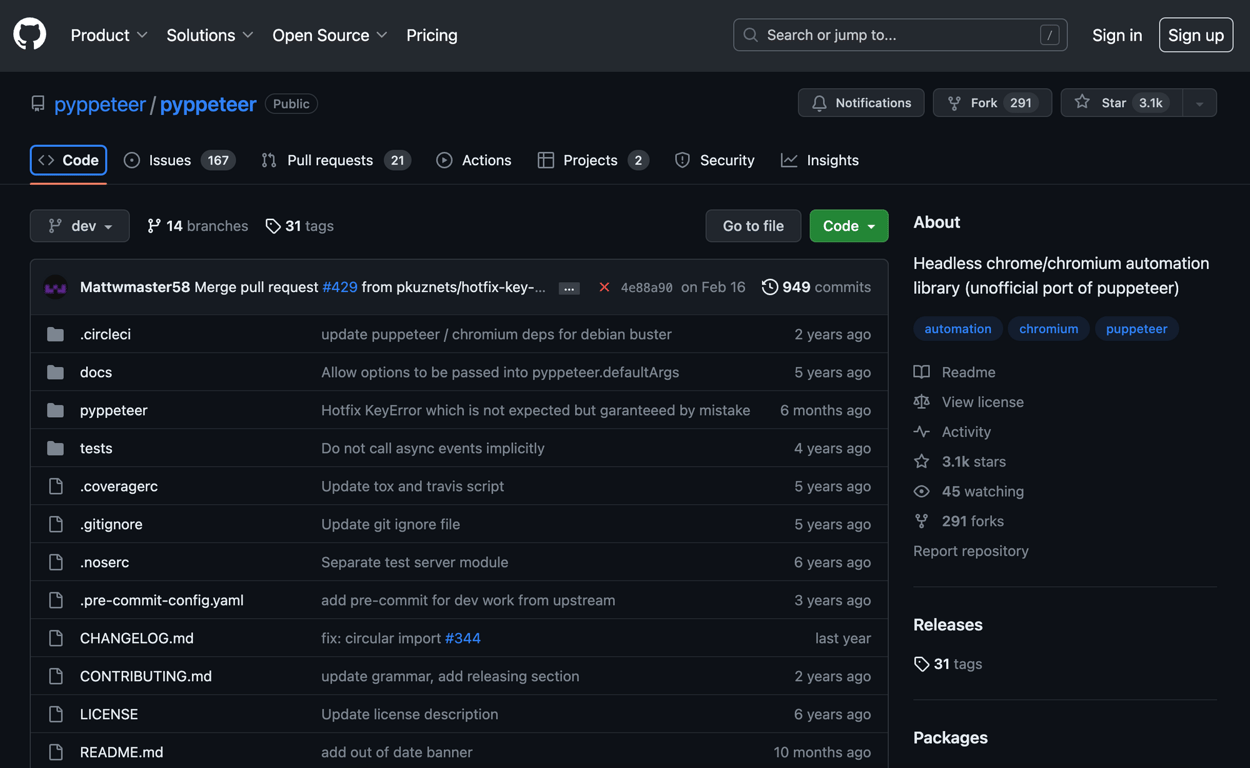The image size is (1250, 768).
Task: Click the Activity pulse icon
Action: pyautogui.click(x=922, y=432)
